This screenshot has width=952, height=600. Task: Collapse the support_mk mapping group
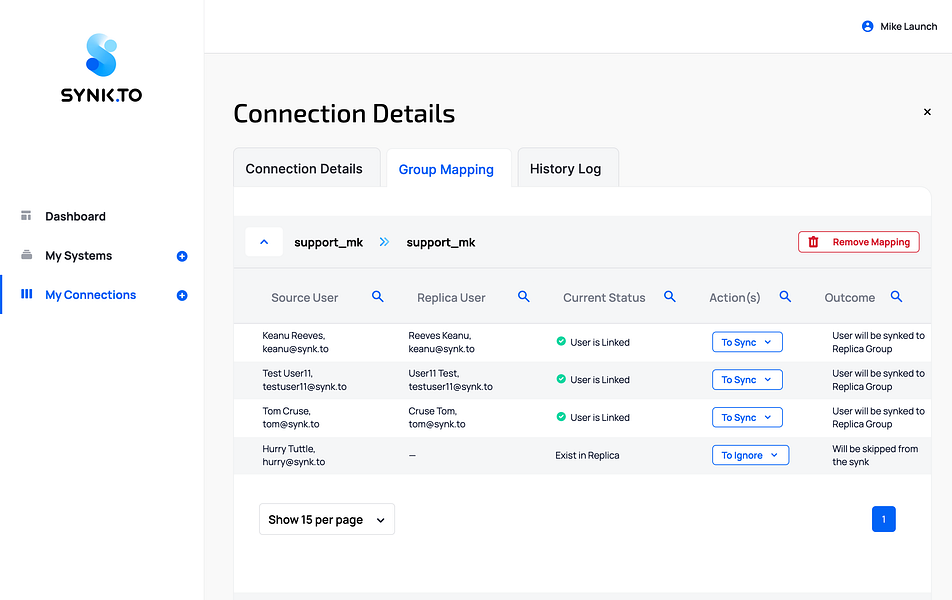(264, 242)
